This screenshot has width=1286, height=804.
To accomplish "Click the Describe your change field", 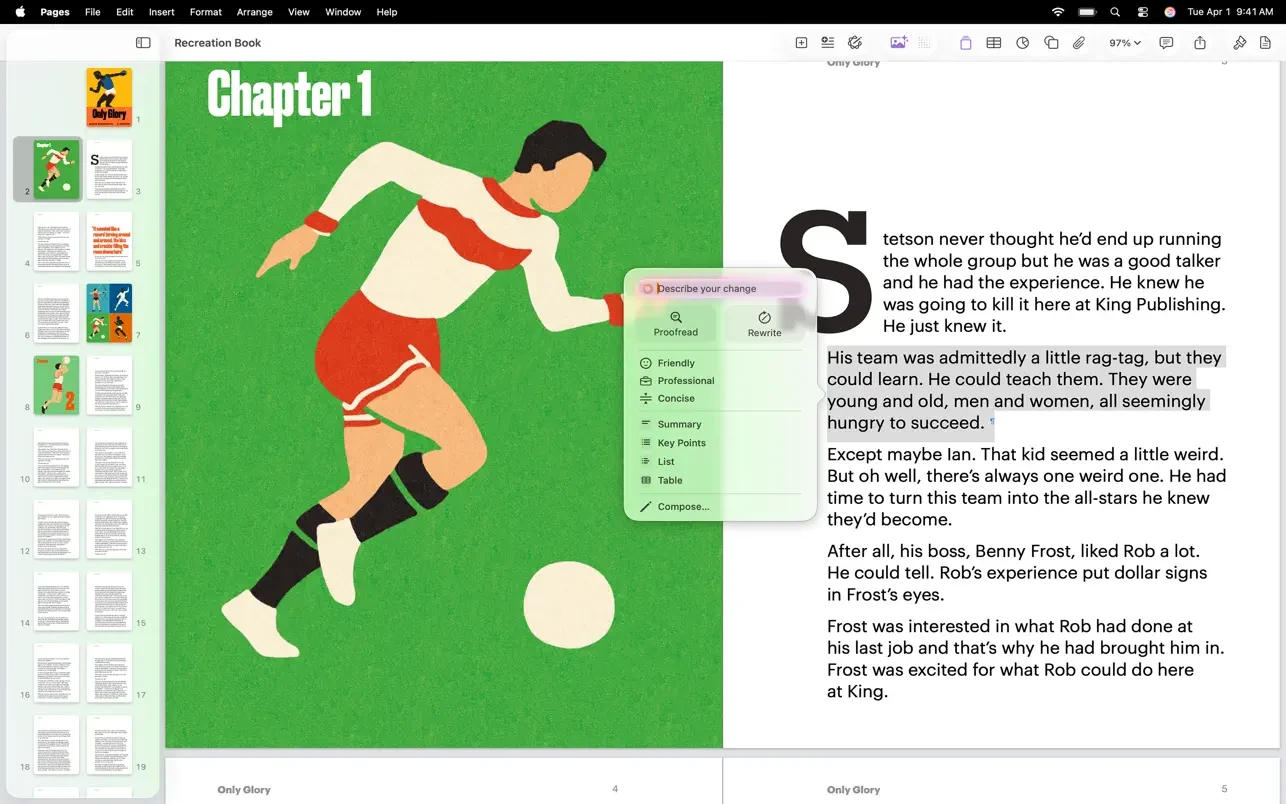I will pos(725,289).
